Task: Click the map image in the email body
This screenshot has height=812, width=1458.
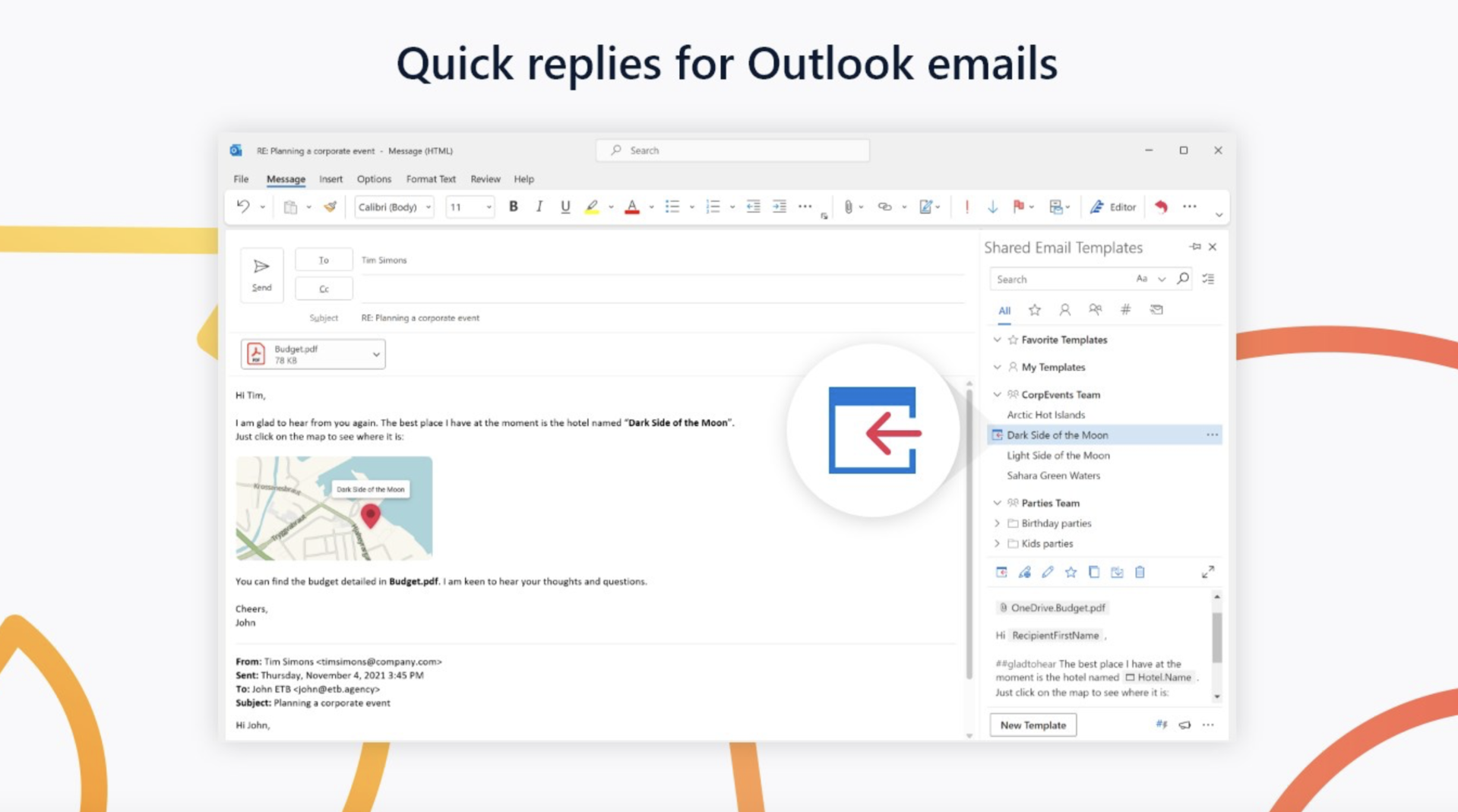Action: tap(334, 508)
